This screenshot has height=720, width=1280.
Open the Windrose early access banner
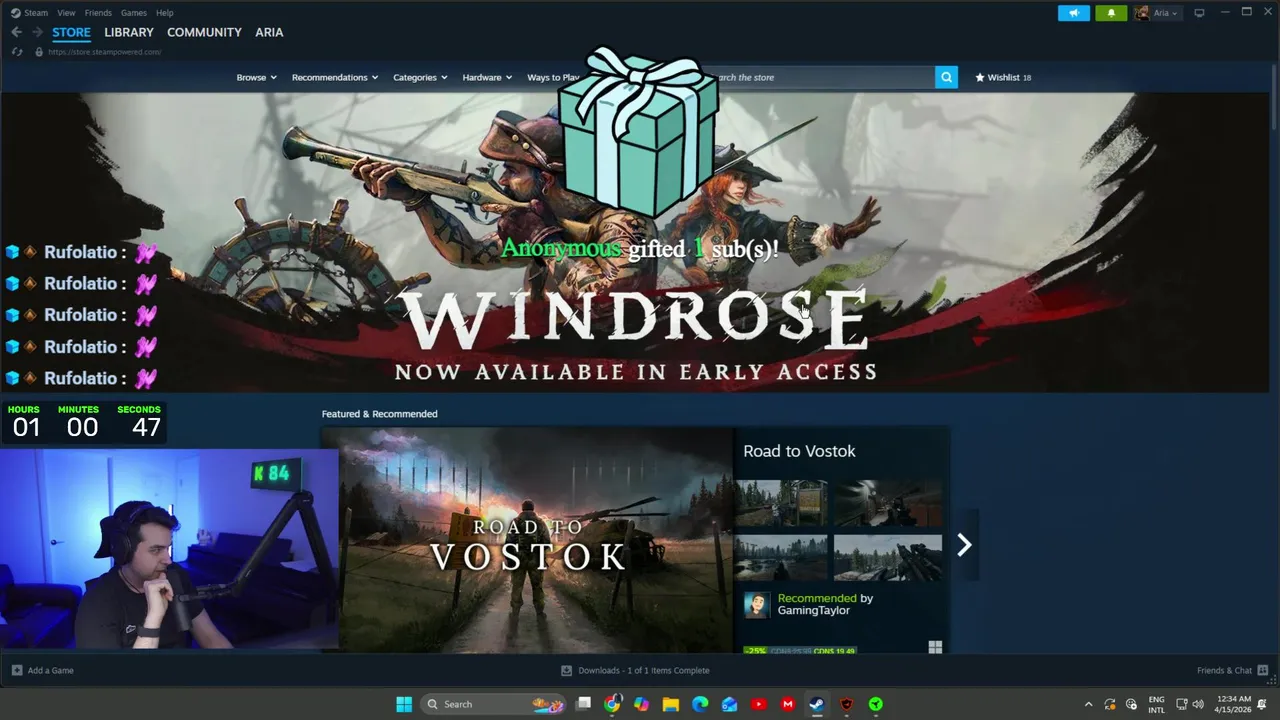click(x=636, y=242)
